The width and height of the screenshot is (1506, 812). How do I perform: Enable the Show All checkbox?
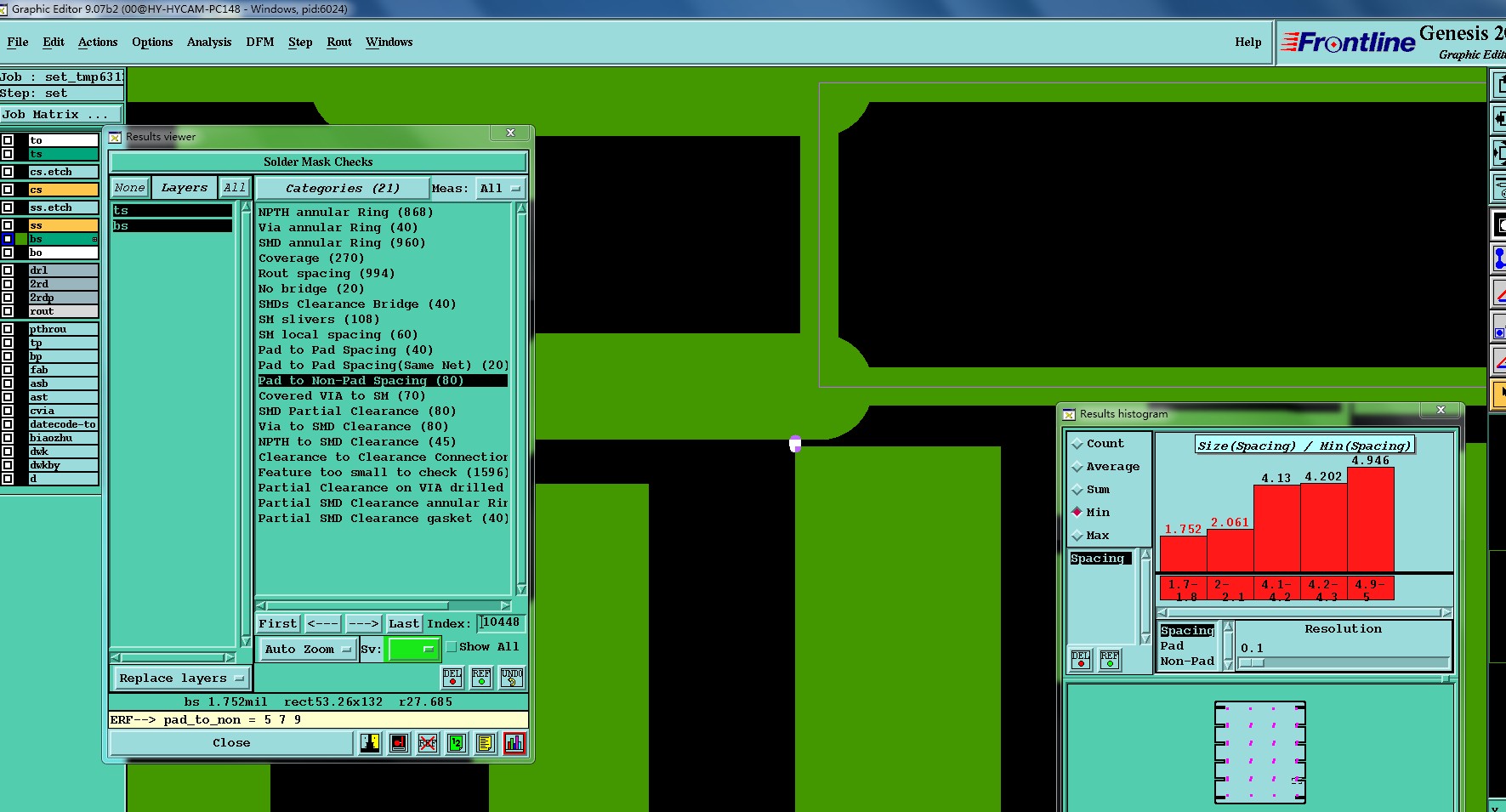click(x=452, y=647)
